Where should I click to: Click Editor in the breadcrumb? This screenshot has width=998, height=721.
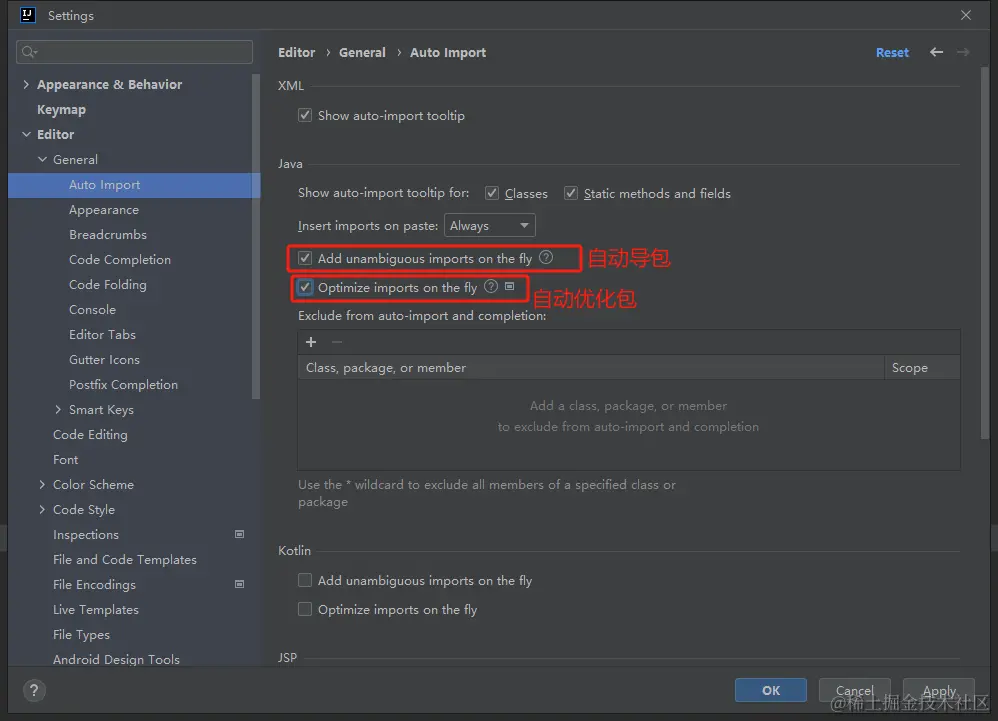pos(297,52)
